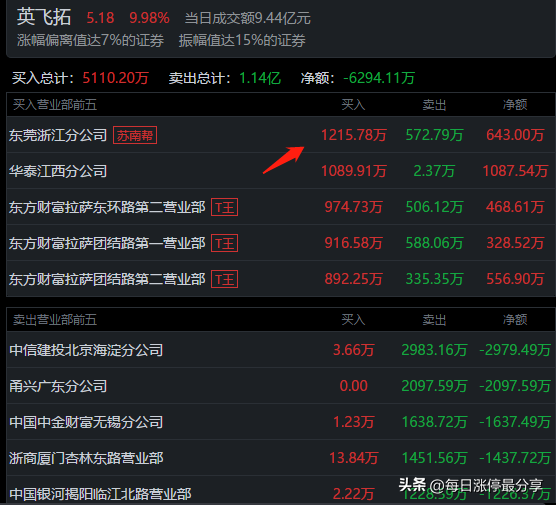
Task: Click net amount 556.90万
Action: (x=515, y=279)
